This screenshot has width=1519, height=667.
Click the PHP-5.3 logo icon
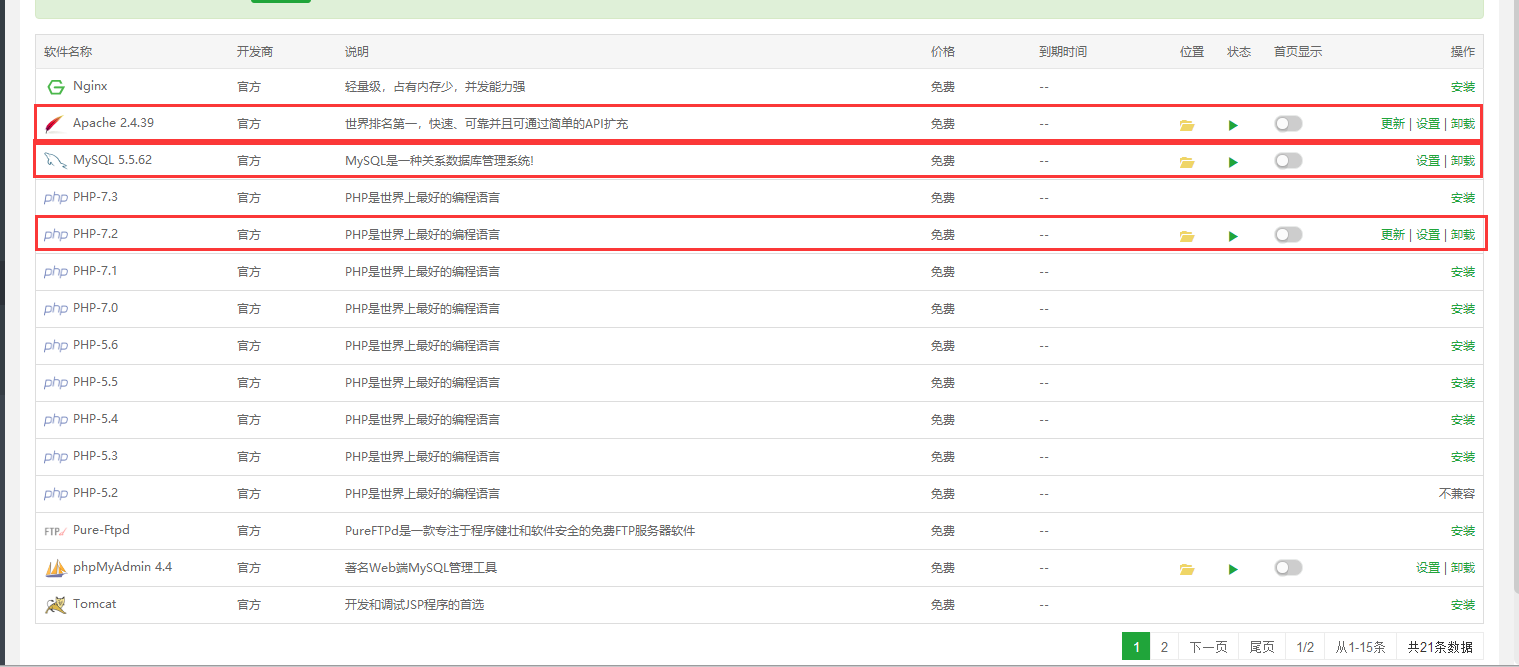pyautogui.click(x=56, y=457)
